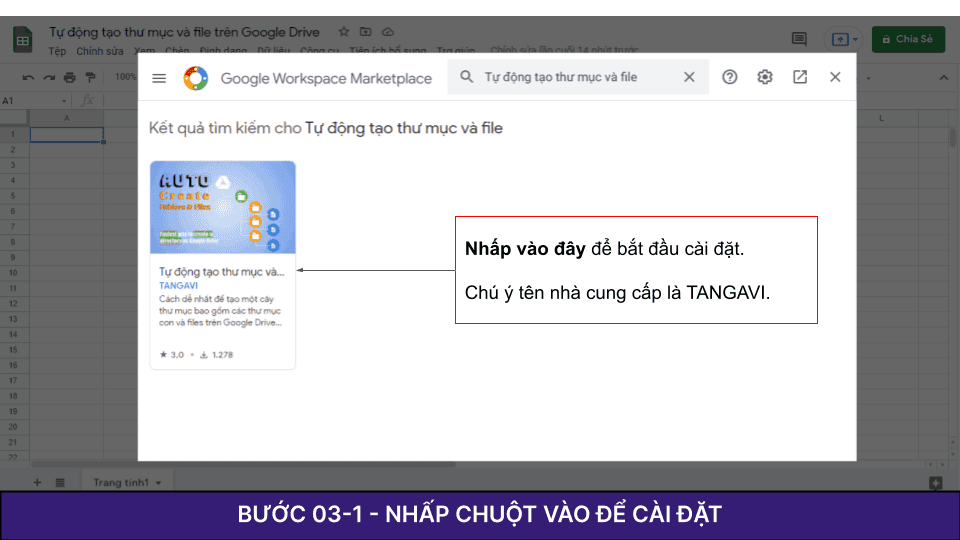The image size is (960, 540).
Task: Click the Google Workspace Marketplace logo
Action: (x=196, y=78)
